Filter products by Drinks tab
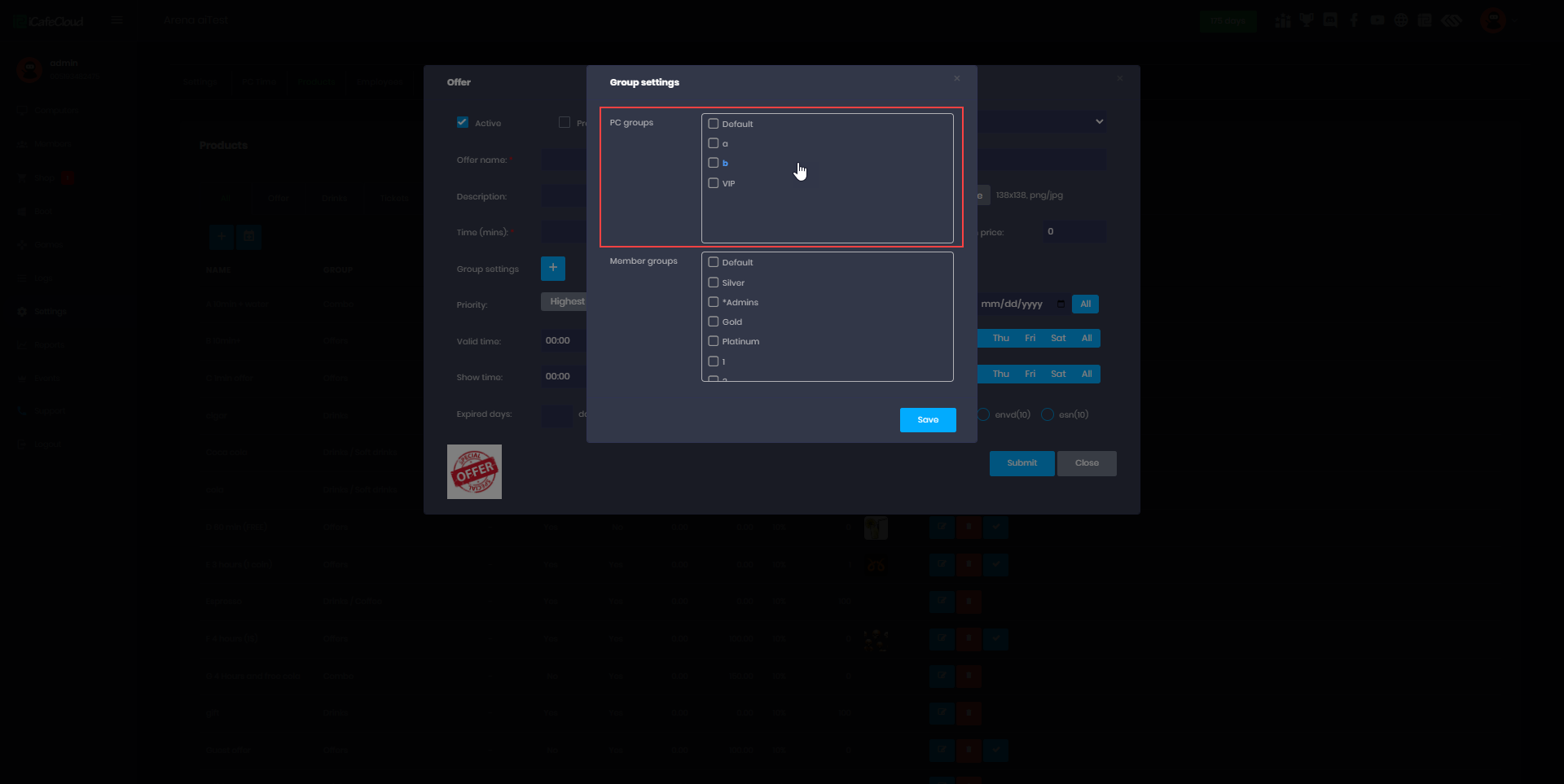This screenshot has width=1564, height=784. click(334, 198)
